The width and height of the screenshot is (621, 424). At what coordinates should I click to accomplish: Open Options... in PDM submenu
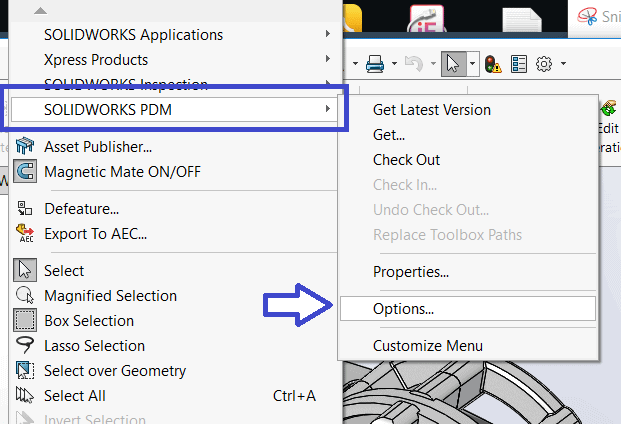pos(468,308)
